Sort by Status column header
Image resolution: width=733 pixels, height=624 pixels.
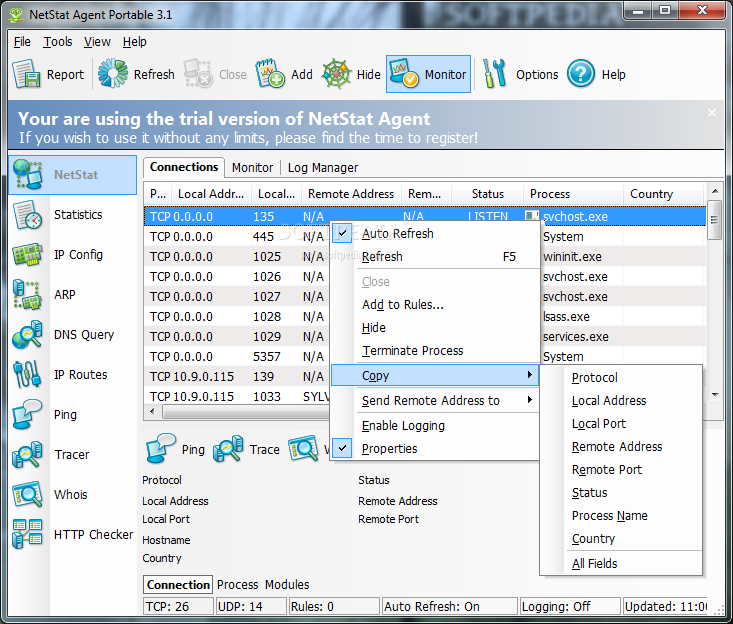tap(488, 194)
